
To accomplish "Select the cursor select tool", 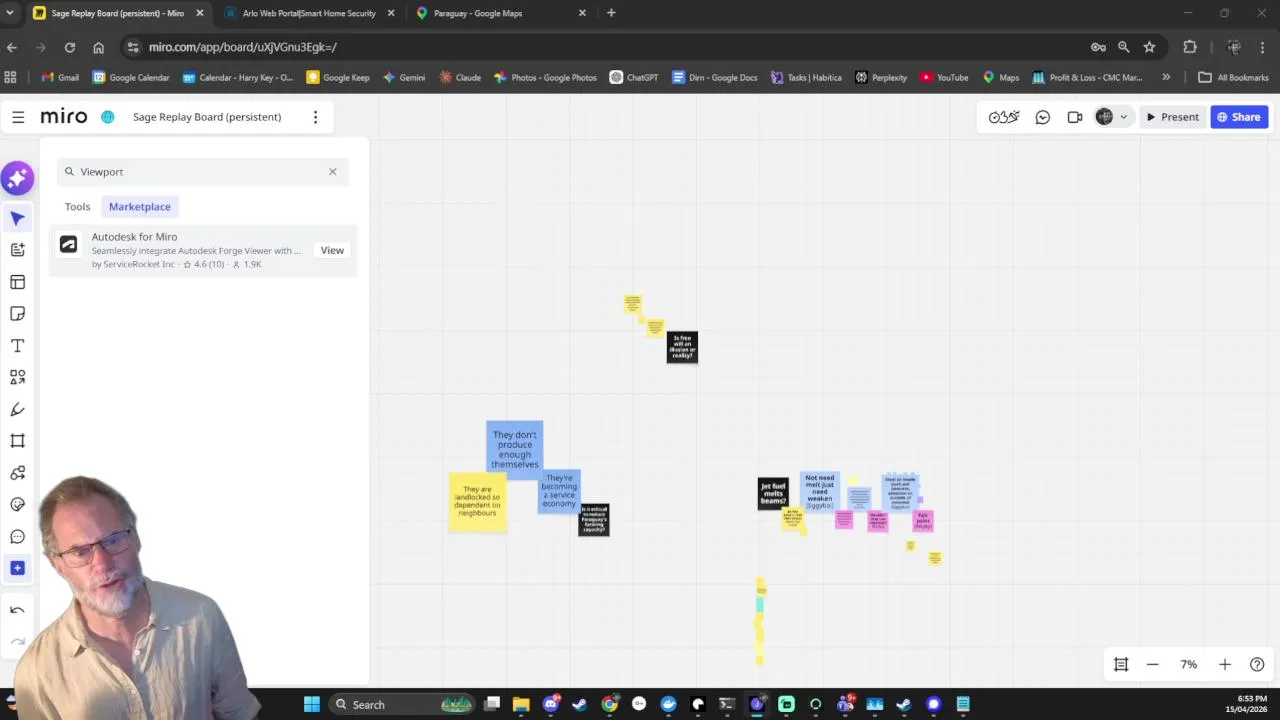I will 17,218.
